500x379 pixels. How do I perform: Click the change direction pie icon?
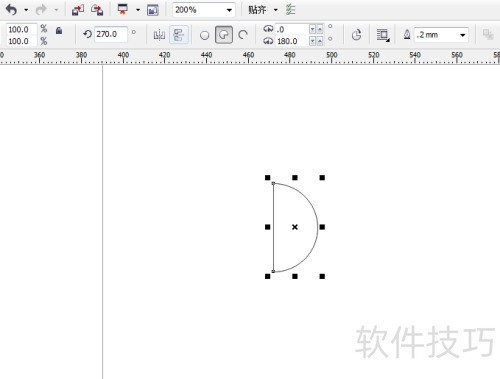point(356,35)
